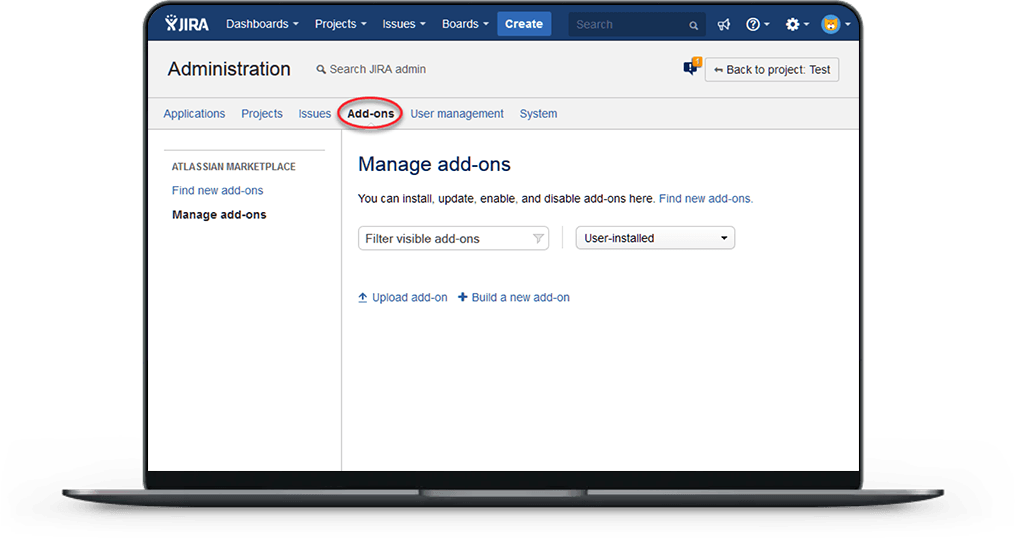Click Search JIRA admin field
1015x538 pixels.
click(x=371, y=69)
